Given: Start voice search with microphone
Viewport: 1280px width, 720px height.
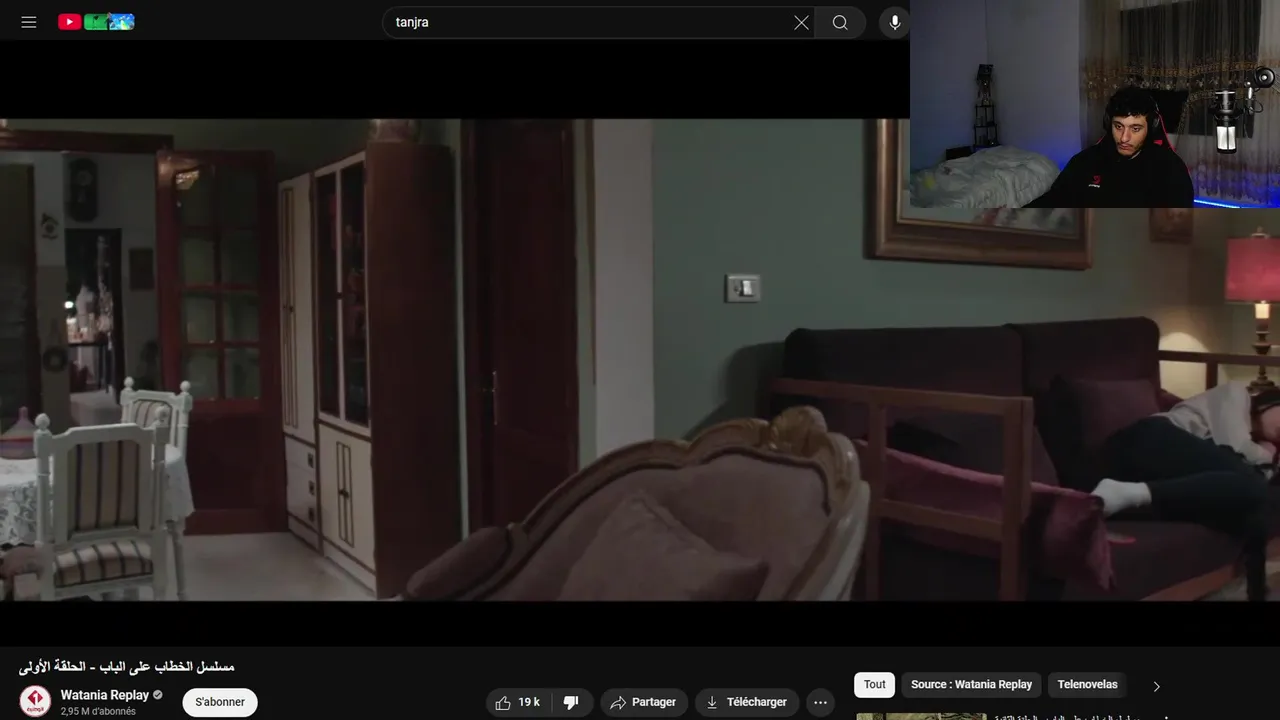Looking at the screenshot, I should point(894,22).
